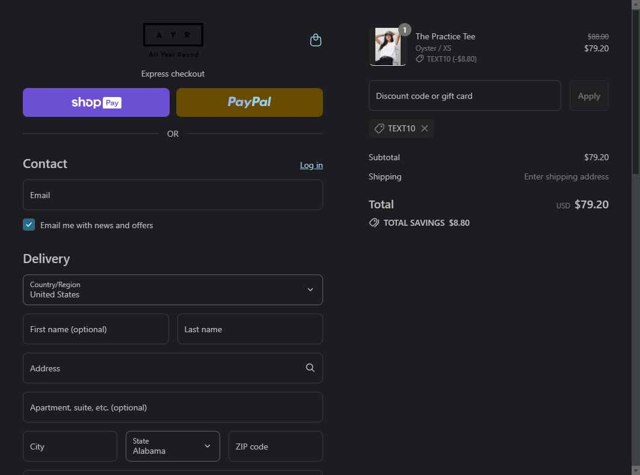
Task: Pay with PayPal express checkout
Action: pyautogui.click(x=249, y=102)
